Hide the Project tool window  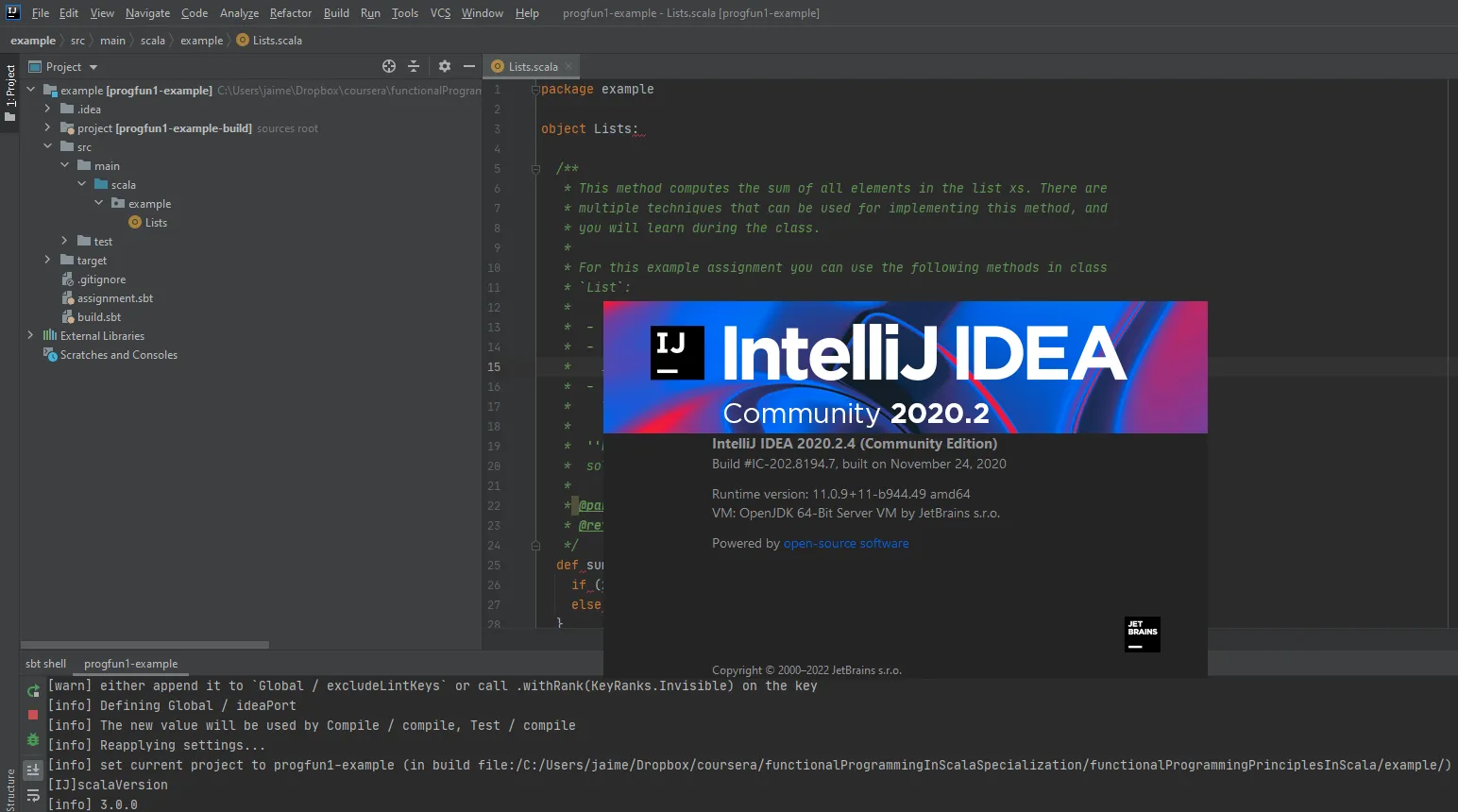[469, 66]
